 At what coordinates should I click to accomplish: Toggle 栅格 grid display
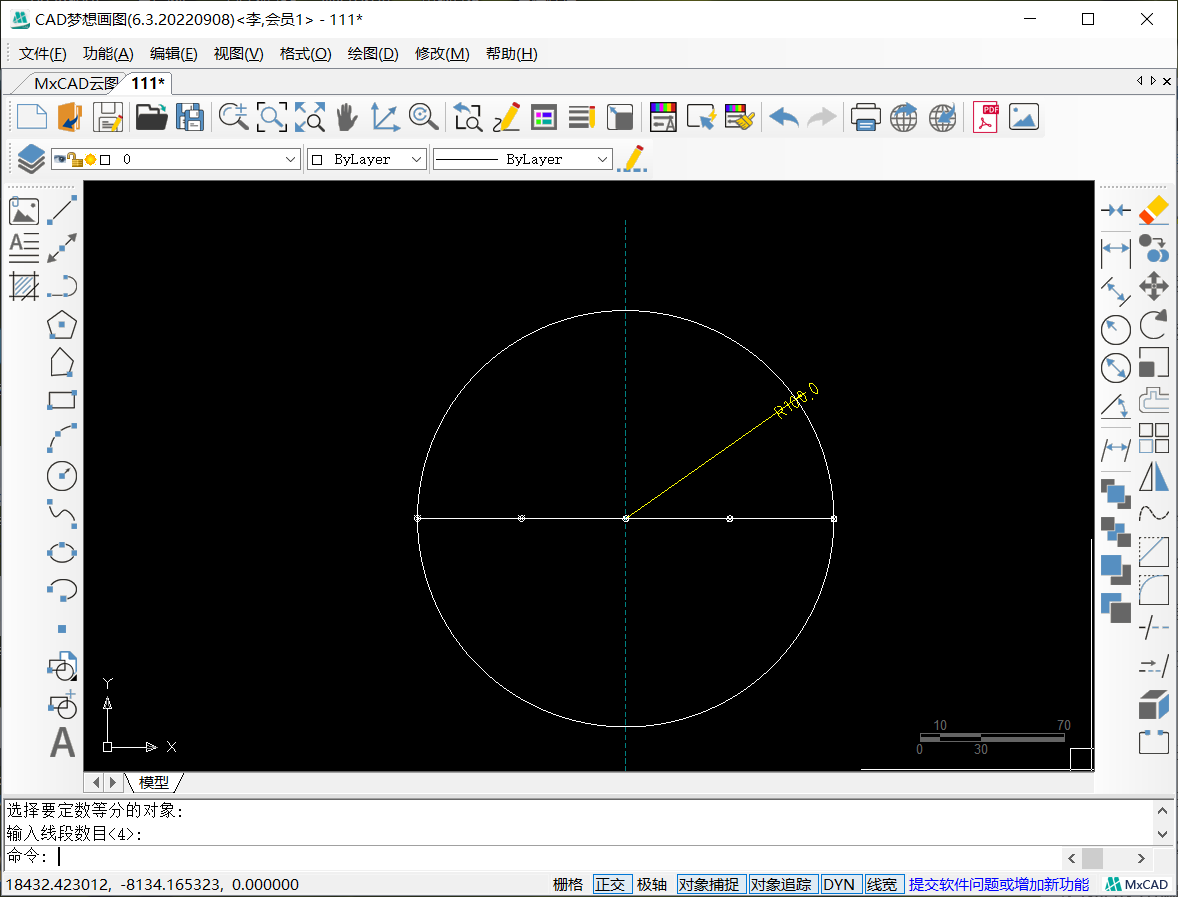coord(568,884)
